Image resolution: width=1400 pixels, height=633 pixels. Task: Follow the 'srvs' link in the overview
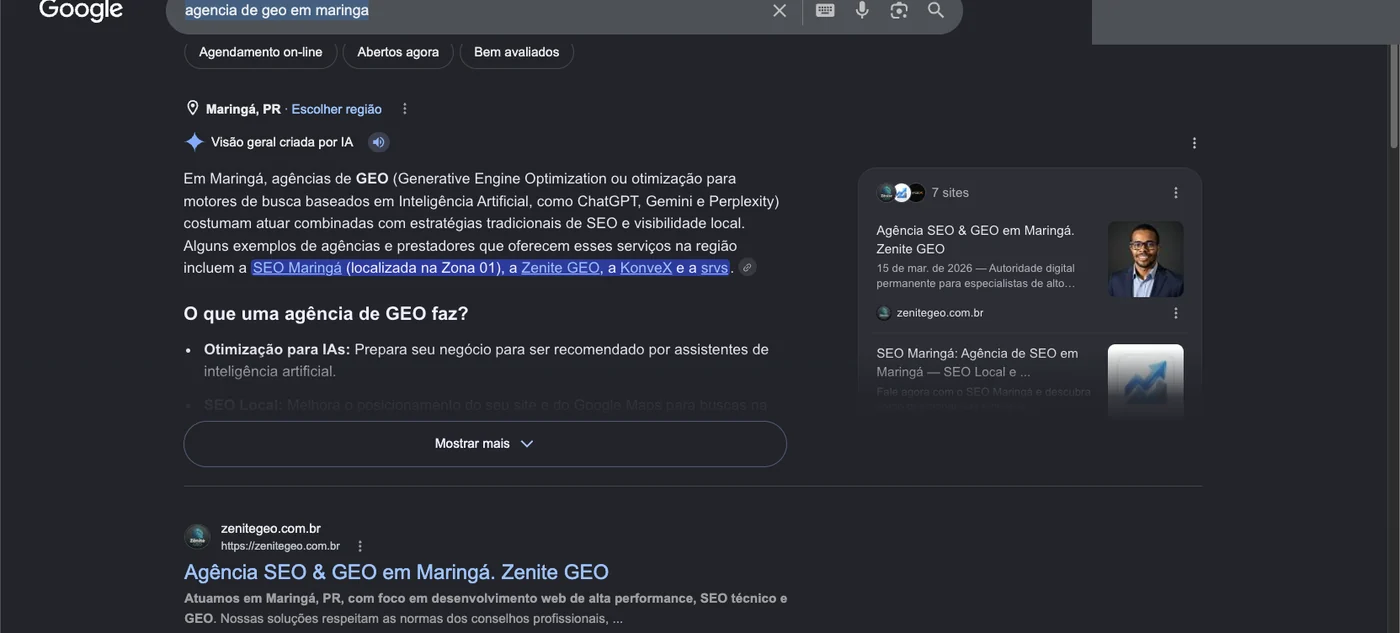(715, 267)
